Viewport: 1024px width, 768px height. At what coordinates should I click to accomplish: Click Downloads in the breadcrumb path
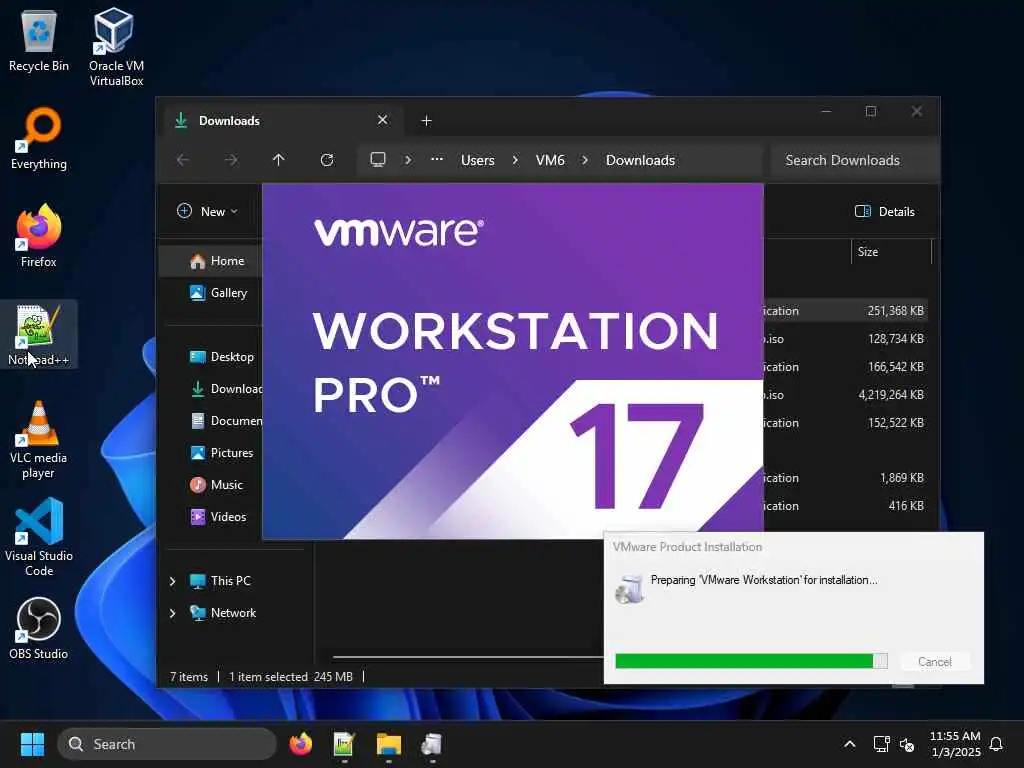(x=640, y=160)
